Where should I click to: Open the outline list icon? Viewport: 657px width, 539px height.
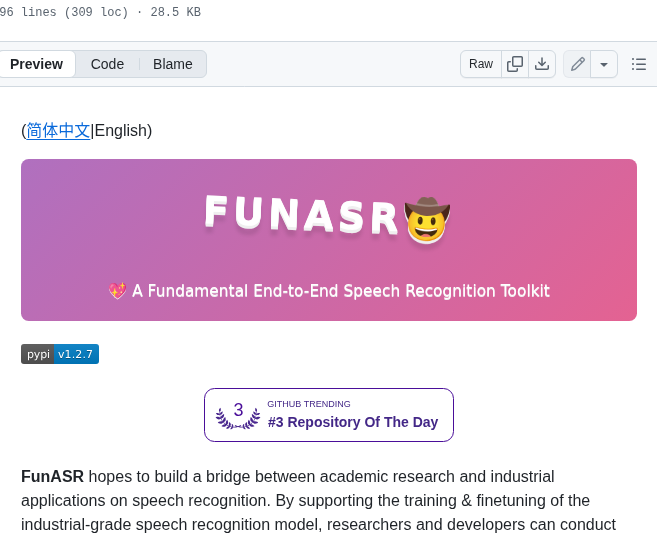click(639, 64)
